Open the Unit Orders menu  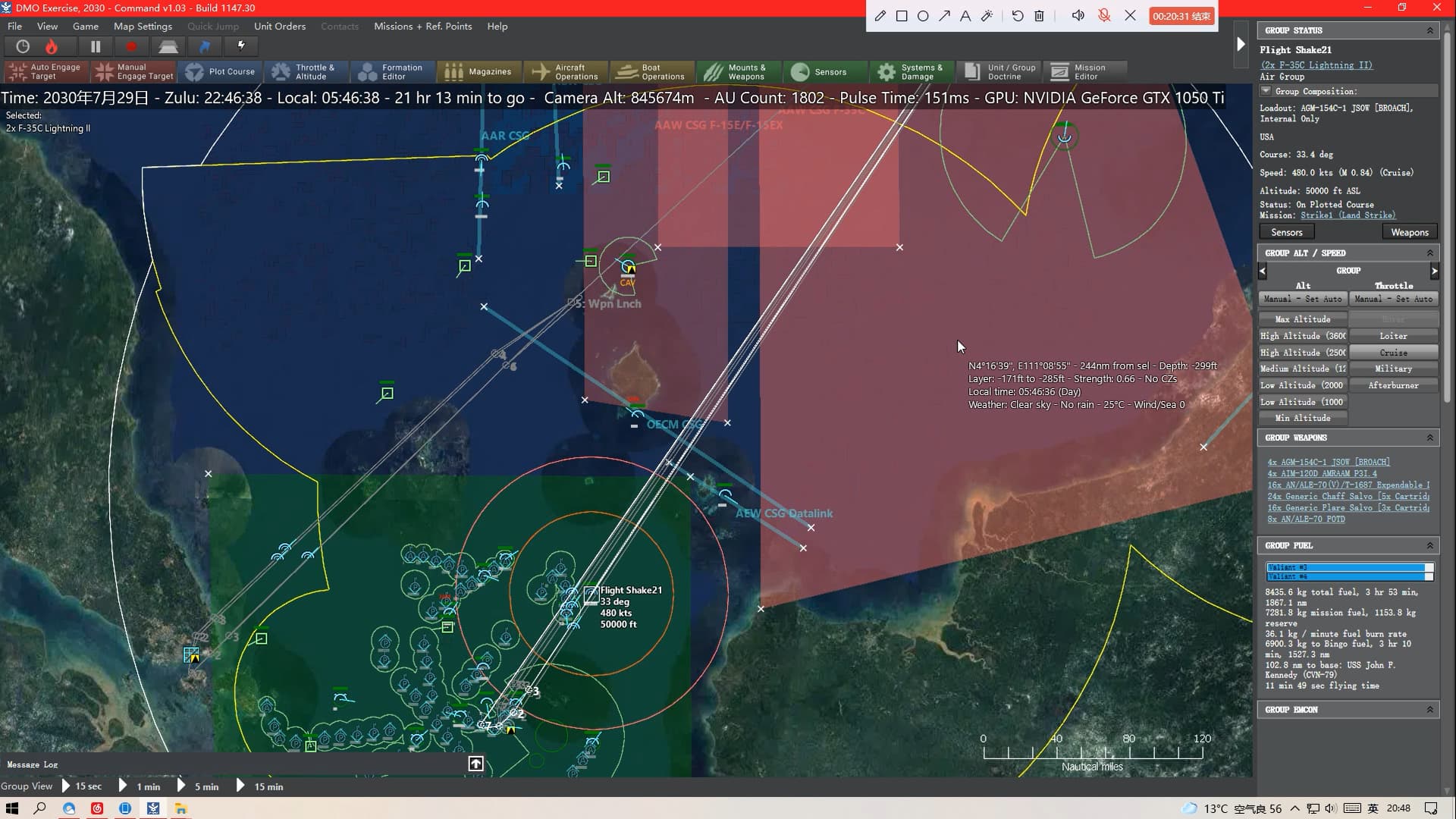pyautogui.click(x=280, y=26)
